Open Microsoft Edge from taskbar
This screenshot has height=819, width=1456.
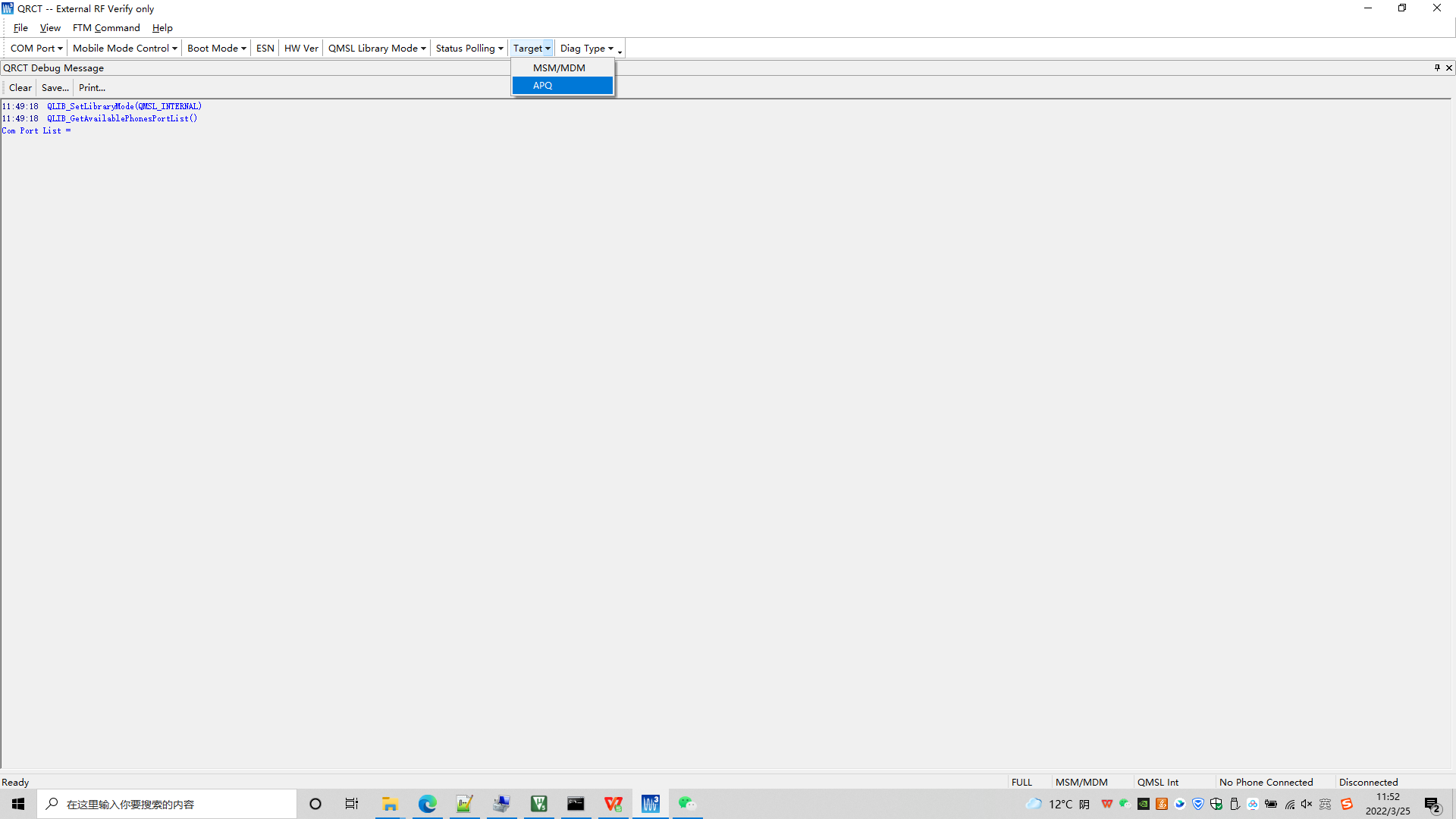pyautogui.click(x=428, y=804)
